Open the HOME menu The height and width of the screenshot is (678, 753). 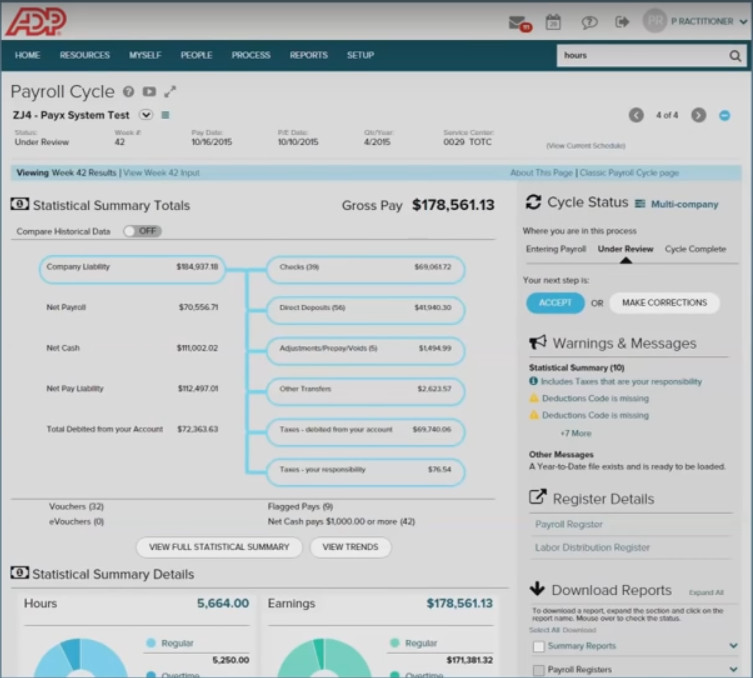(x=27, y=55)
